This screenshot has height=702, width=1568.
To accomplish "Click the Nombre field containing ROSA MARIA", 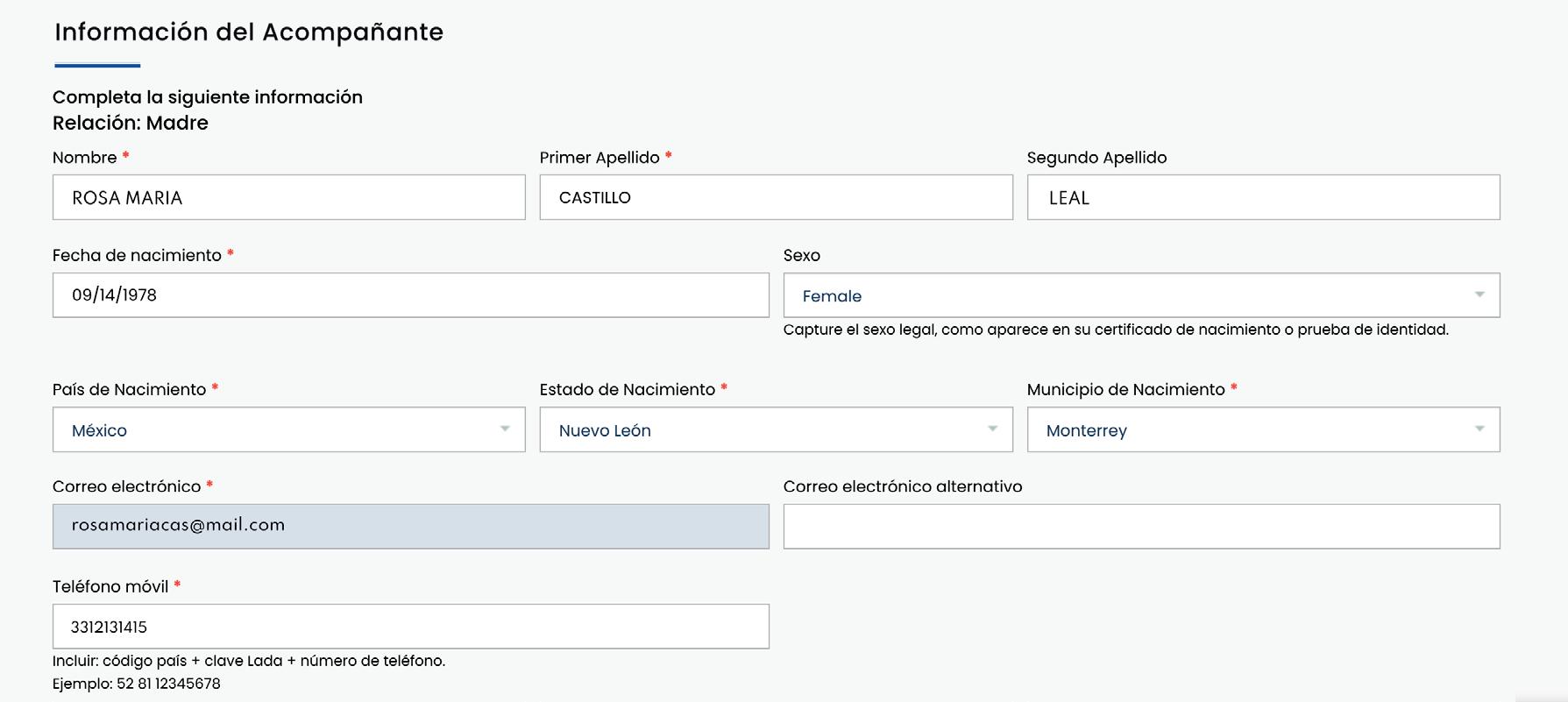I will pyautogui.click(x=288, y=197).
